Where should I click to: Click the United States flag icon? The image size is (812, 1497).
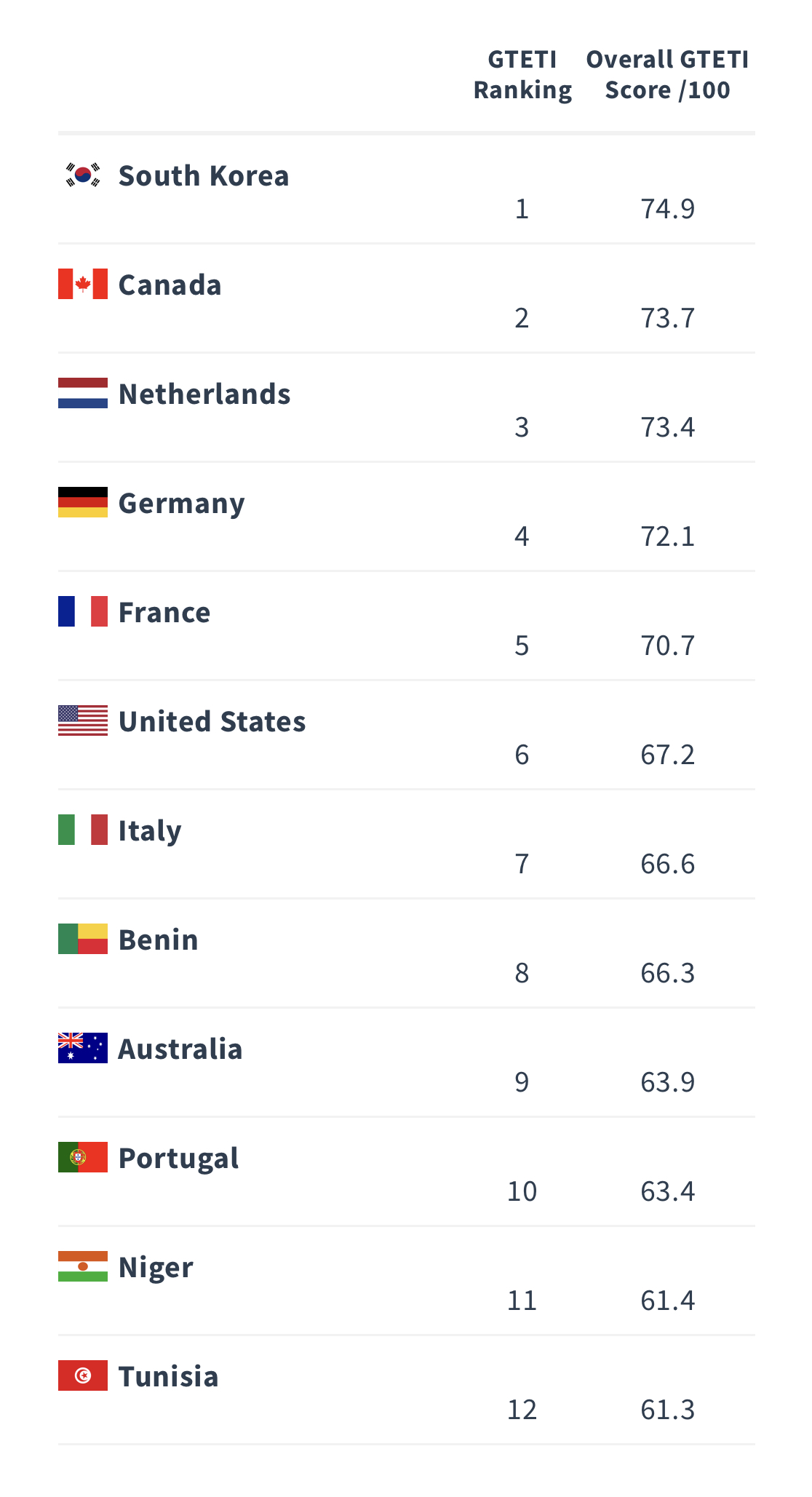tap(83, 720)
